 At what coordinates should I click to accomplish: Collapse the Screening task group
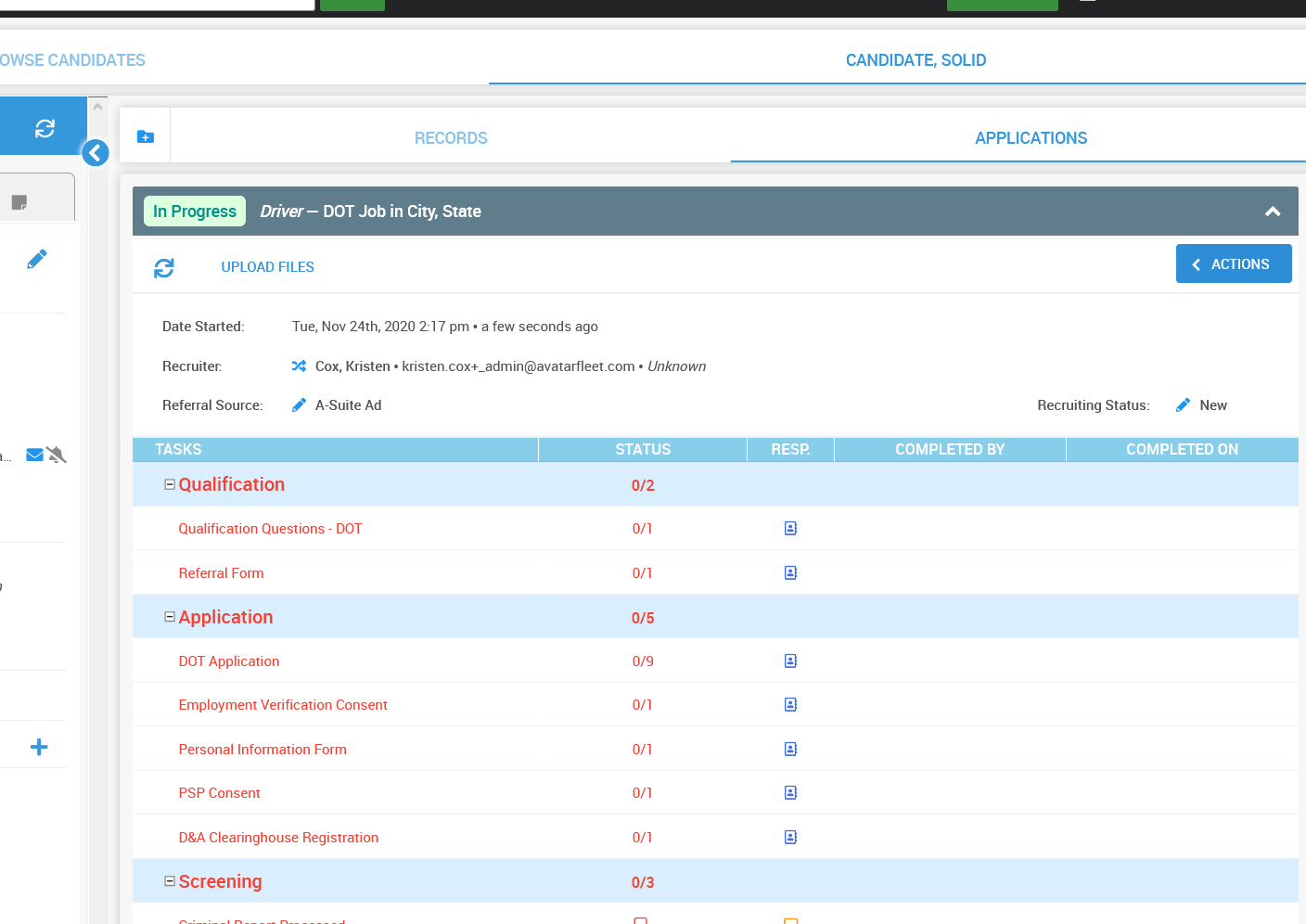pos(170,881)
